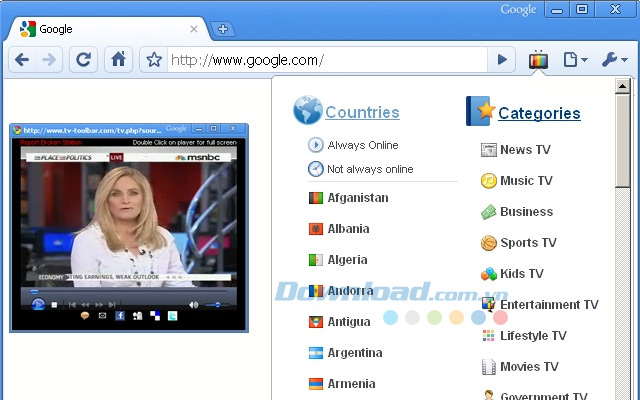This screenshot has width=640, height=400.
Task: Select the Google tab
Action: tap(107, 29)
